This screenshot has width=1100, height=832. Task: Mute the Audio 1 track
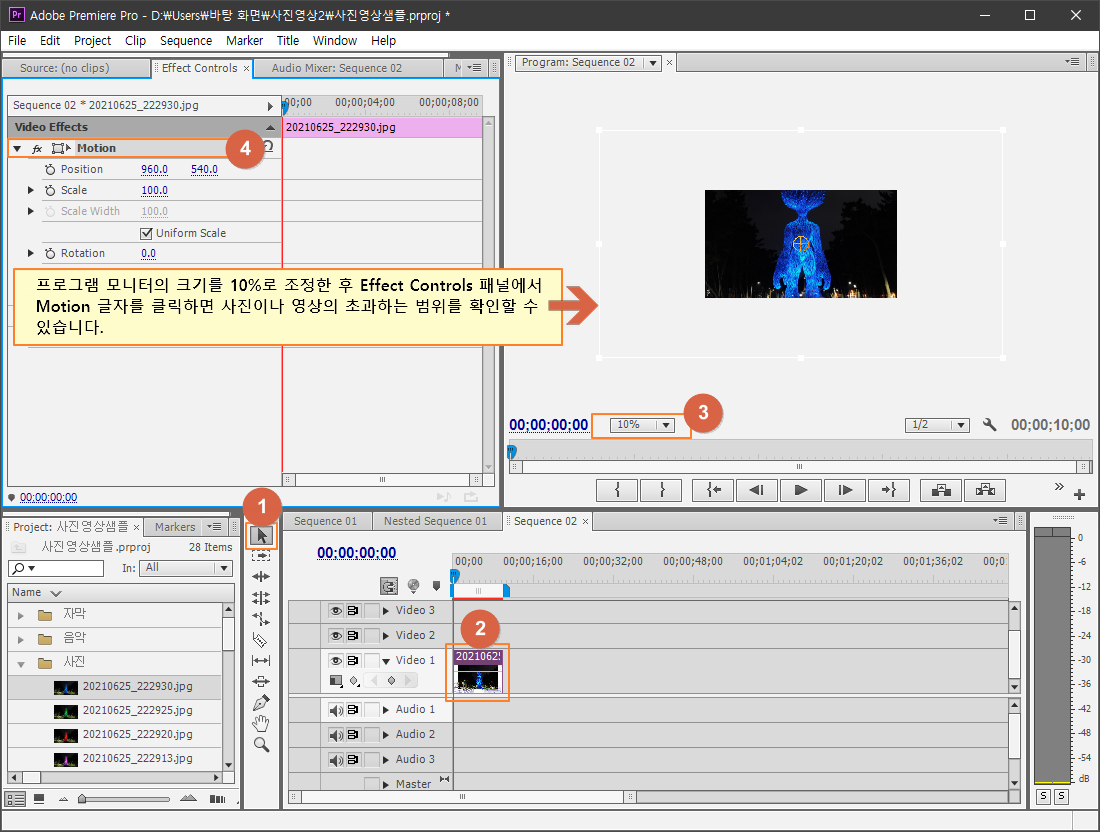336,710
